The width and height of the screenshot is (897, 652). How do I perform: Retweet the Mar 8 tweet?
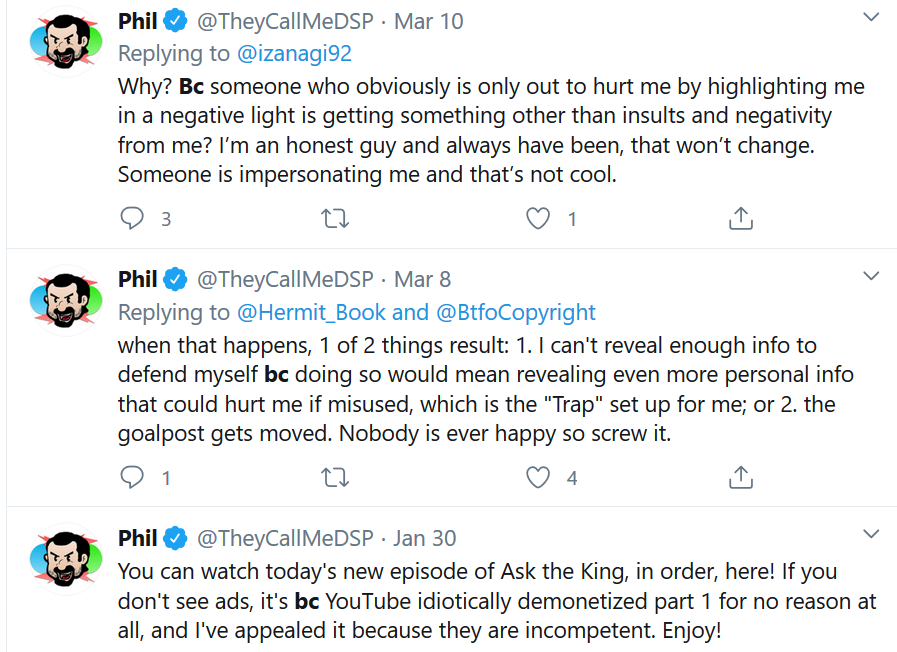click(x=335, y=477)
